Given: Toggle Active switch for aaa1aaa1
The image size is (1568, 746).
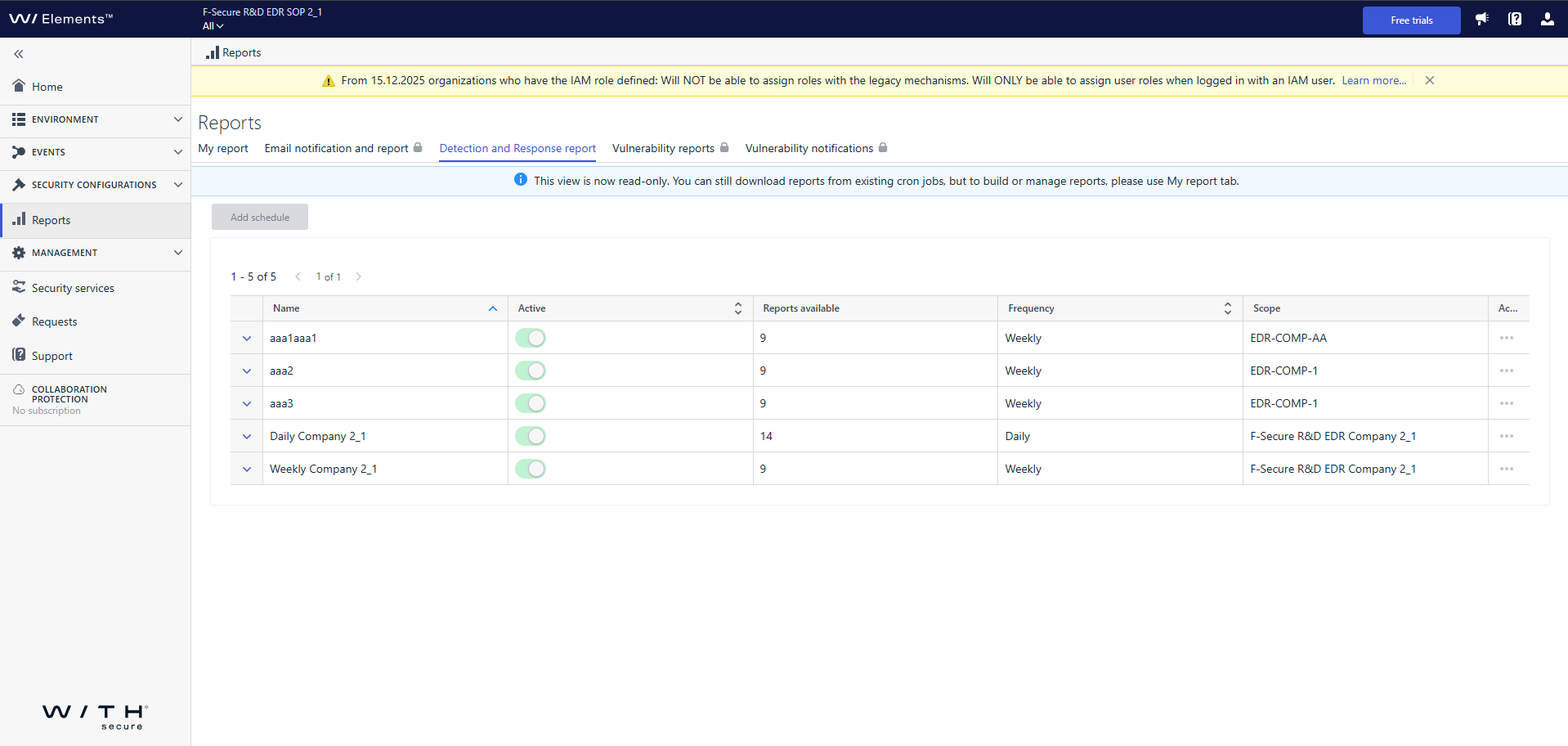Looking at the screenshot, I should click(531, 338).
